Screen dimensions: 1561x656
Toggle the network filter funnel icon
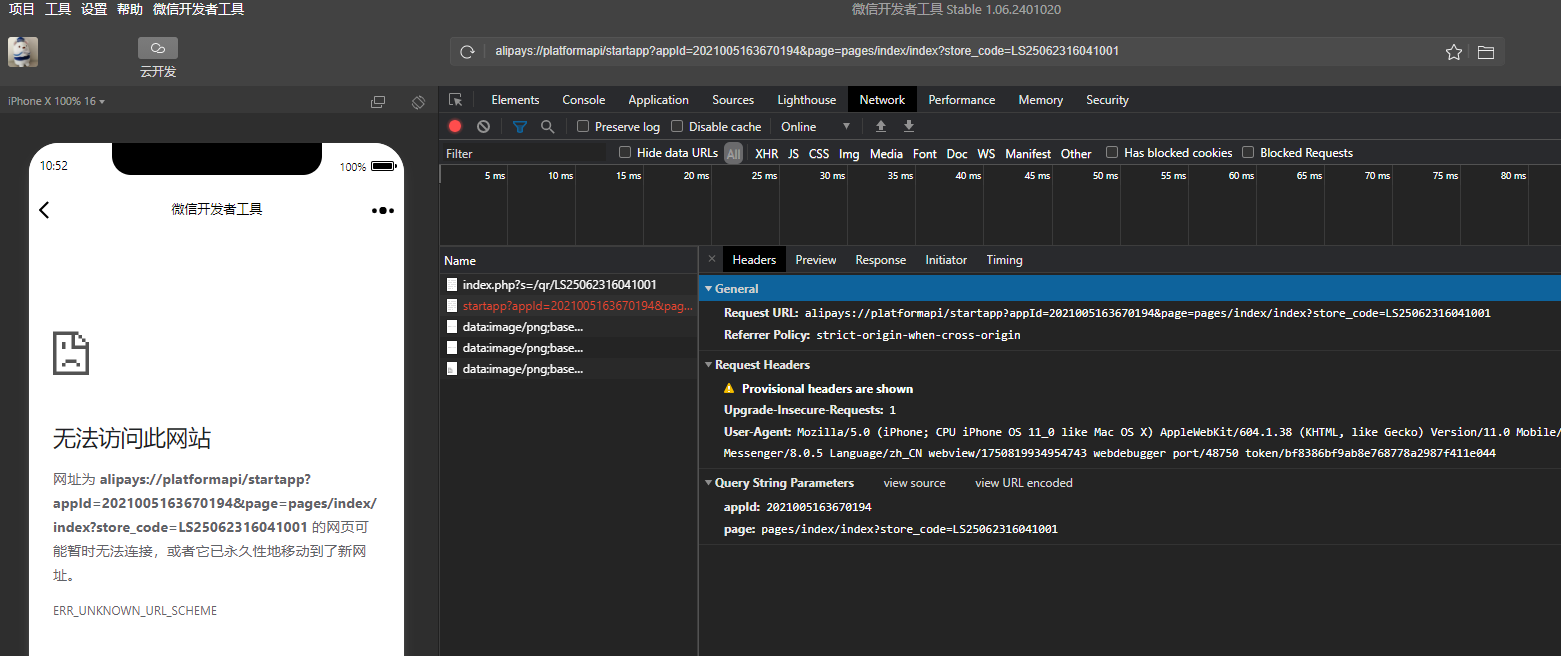(x=519, y=127)
